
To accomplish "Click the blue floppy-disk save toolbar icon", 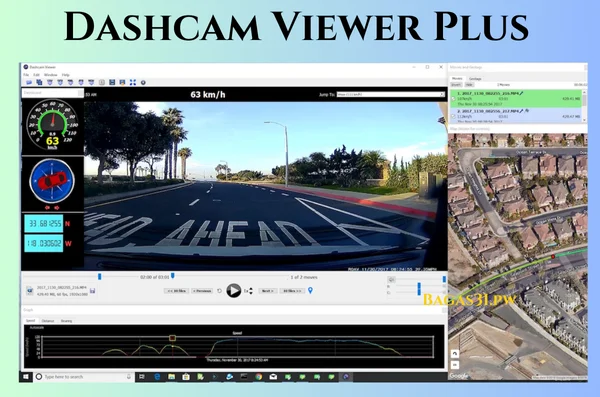I will 112,82.
